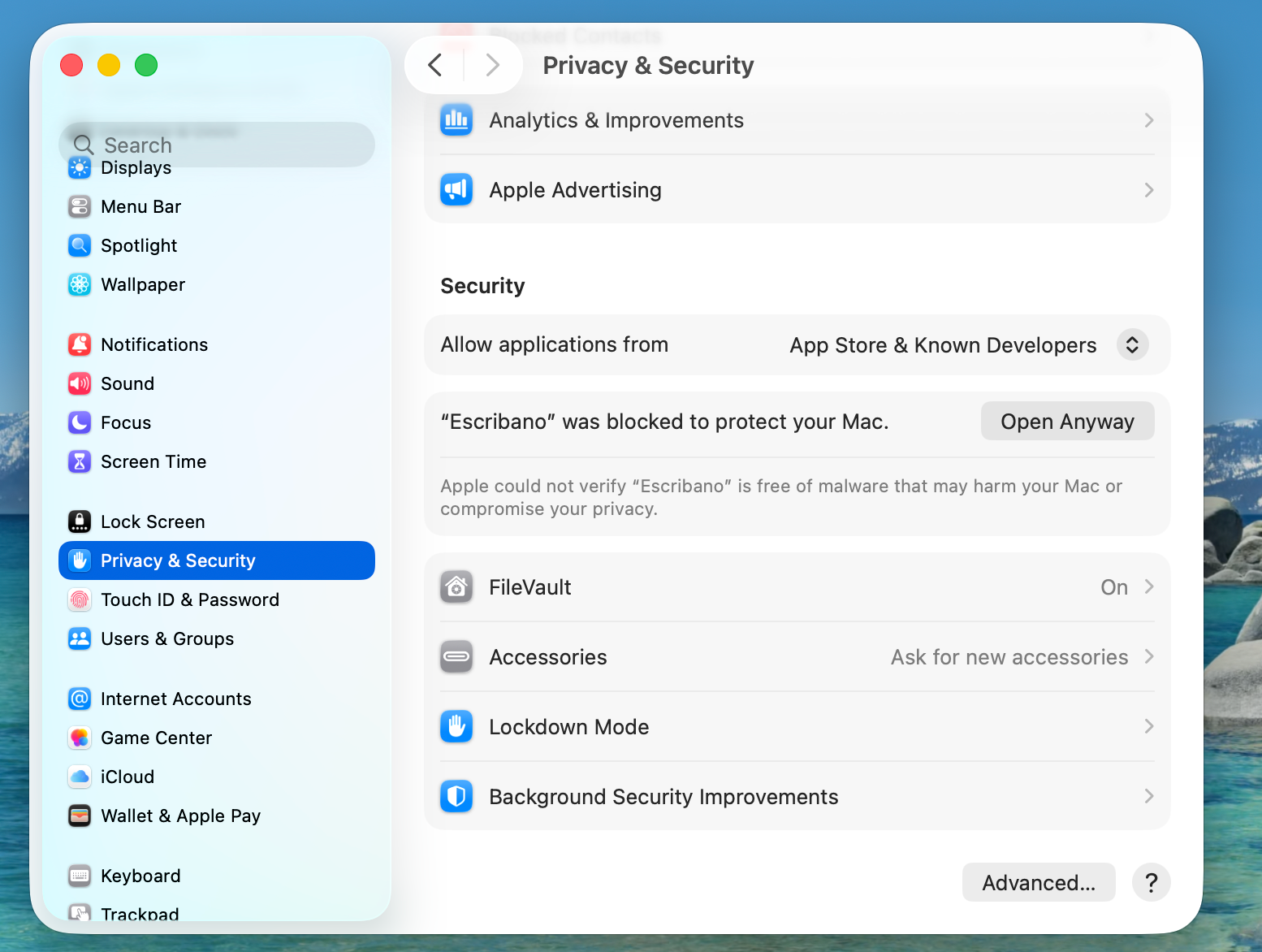1262x952 pixels.
Task: Click inside the Search field
Action: 216,145
